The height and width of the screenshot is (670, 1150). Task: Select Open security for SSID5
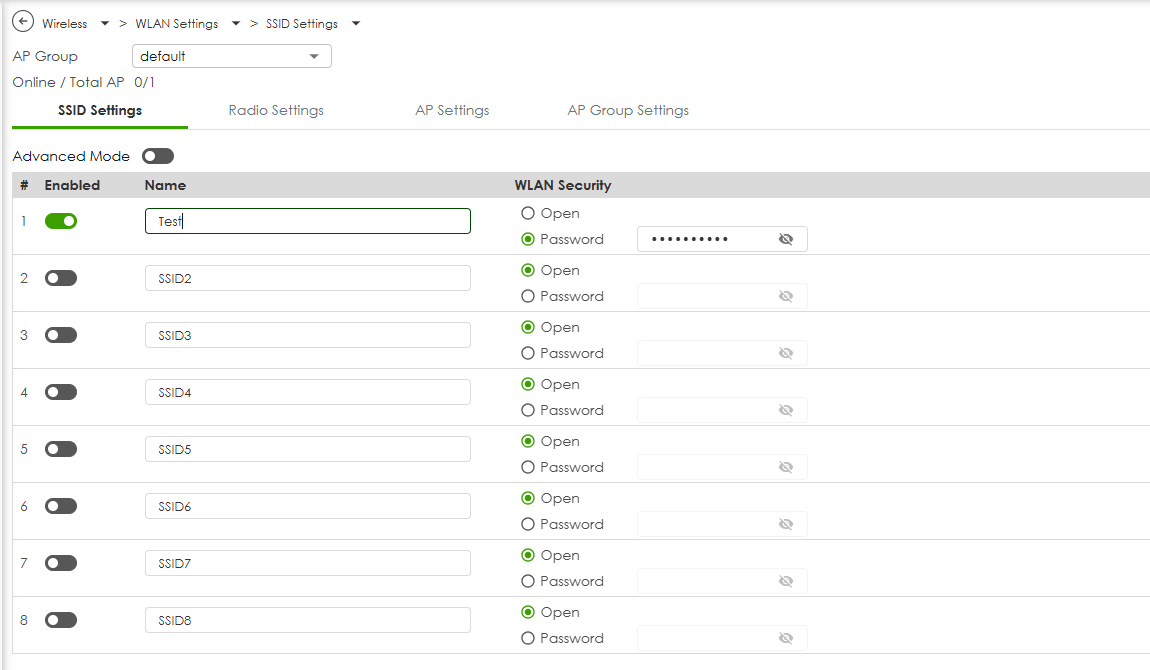pos(527,441)
